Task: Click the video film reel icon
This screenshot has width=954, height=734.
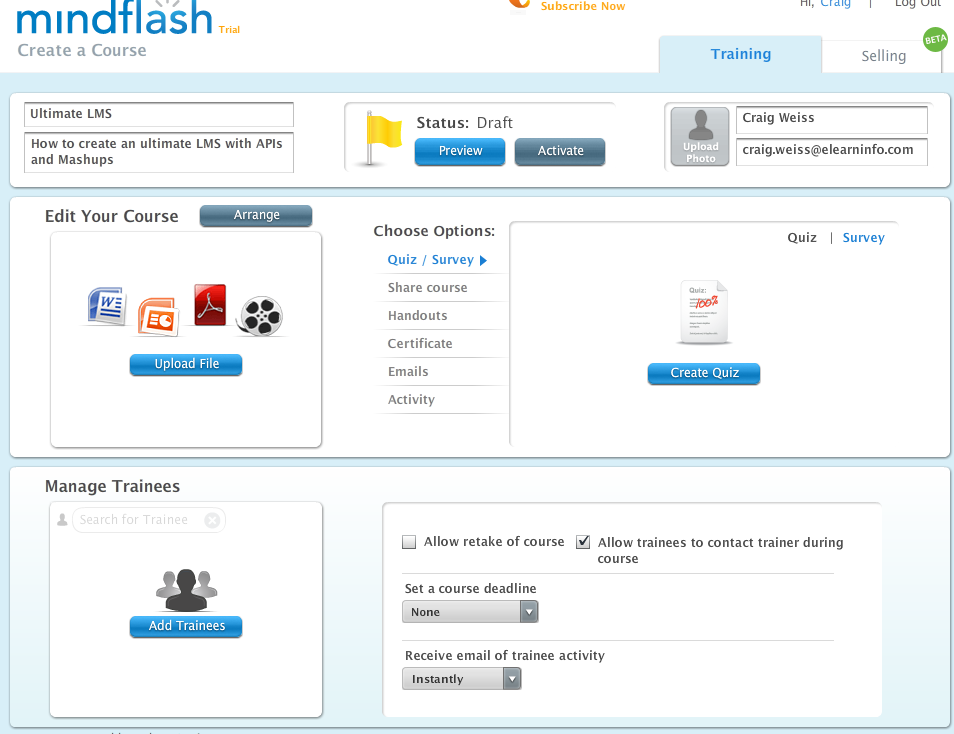Action: point(260,316)
